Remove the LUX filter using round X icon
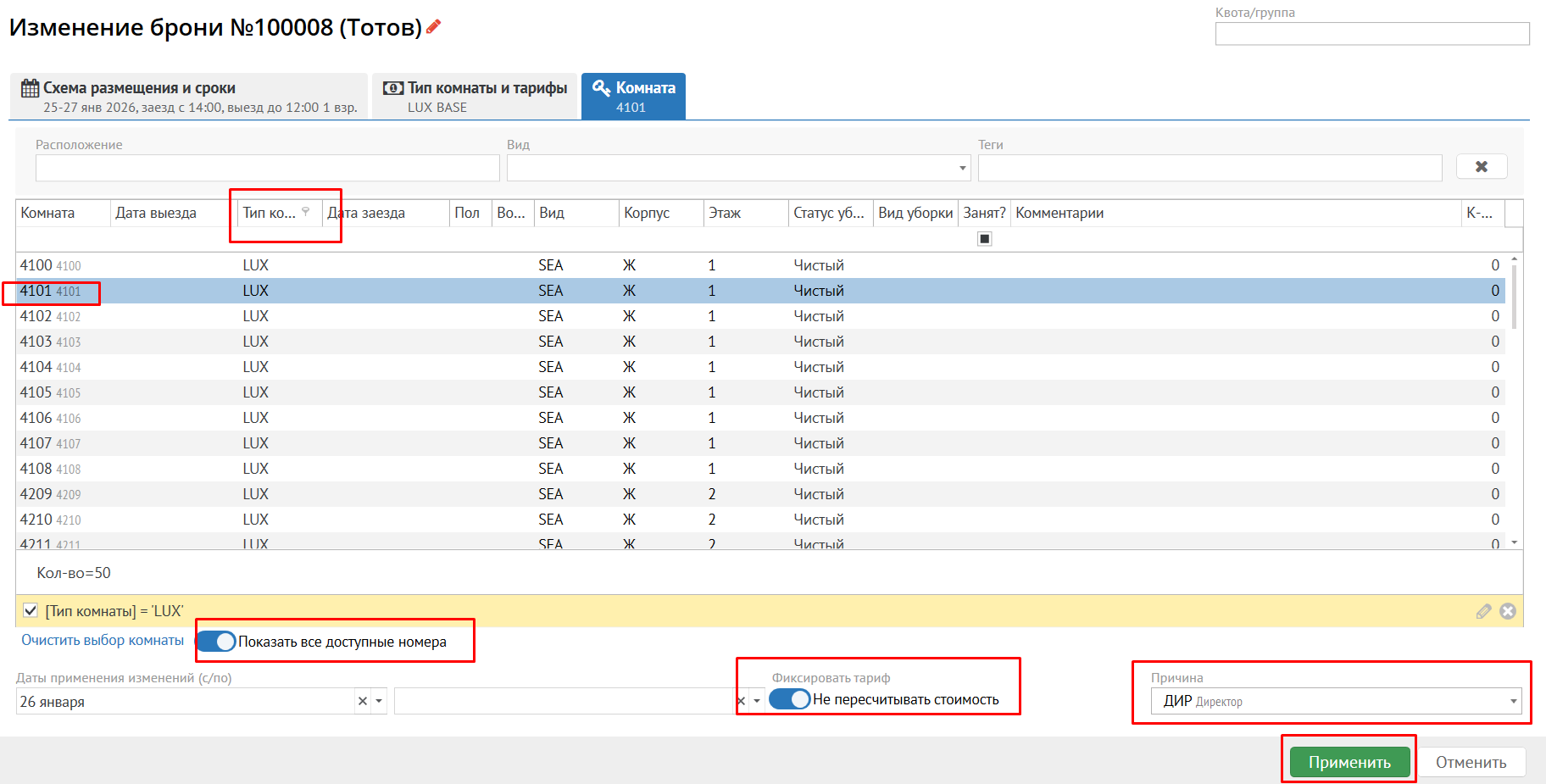This screenshot has width=1546, height=784. click(1508, 611)
